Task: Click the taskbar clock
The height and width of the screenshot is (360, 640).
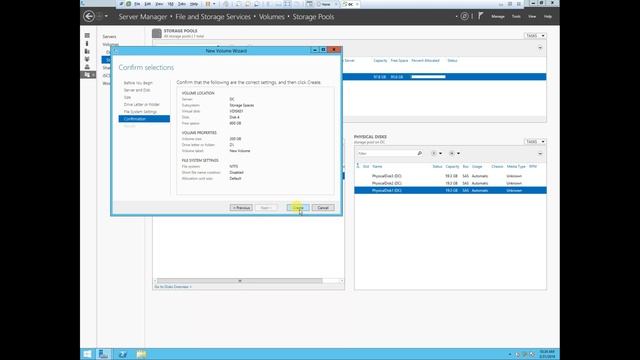Action: coord(547,354)
